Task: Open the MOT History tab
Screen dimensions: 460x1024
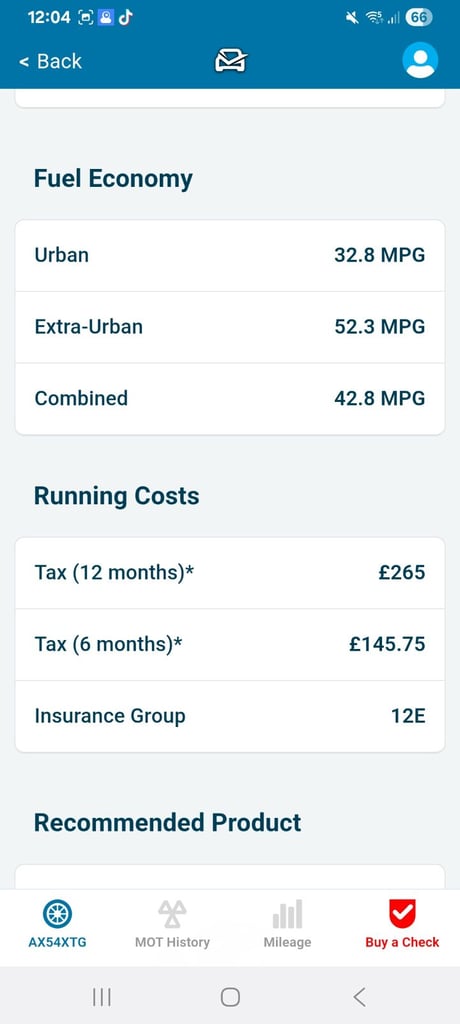Action: click(172, 925)
